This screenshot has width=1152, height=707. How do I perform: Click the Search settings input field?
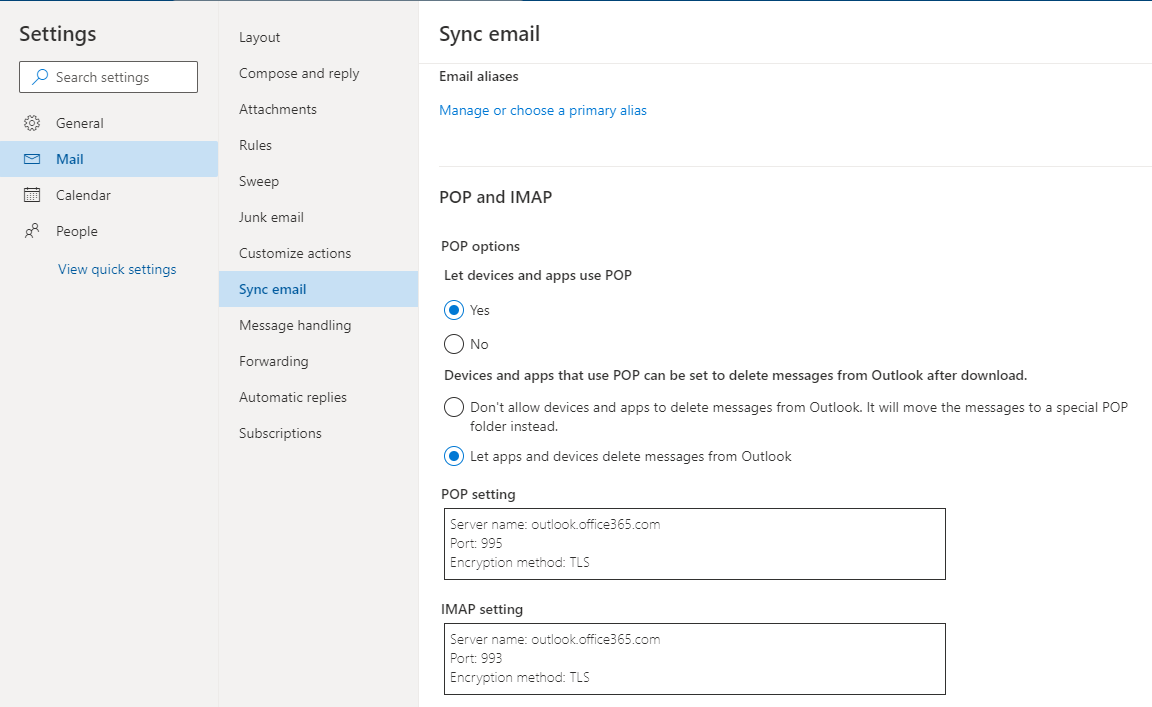pos(120,77)
